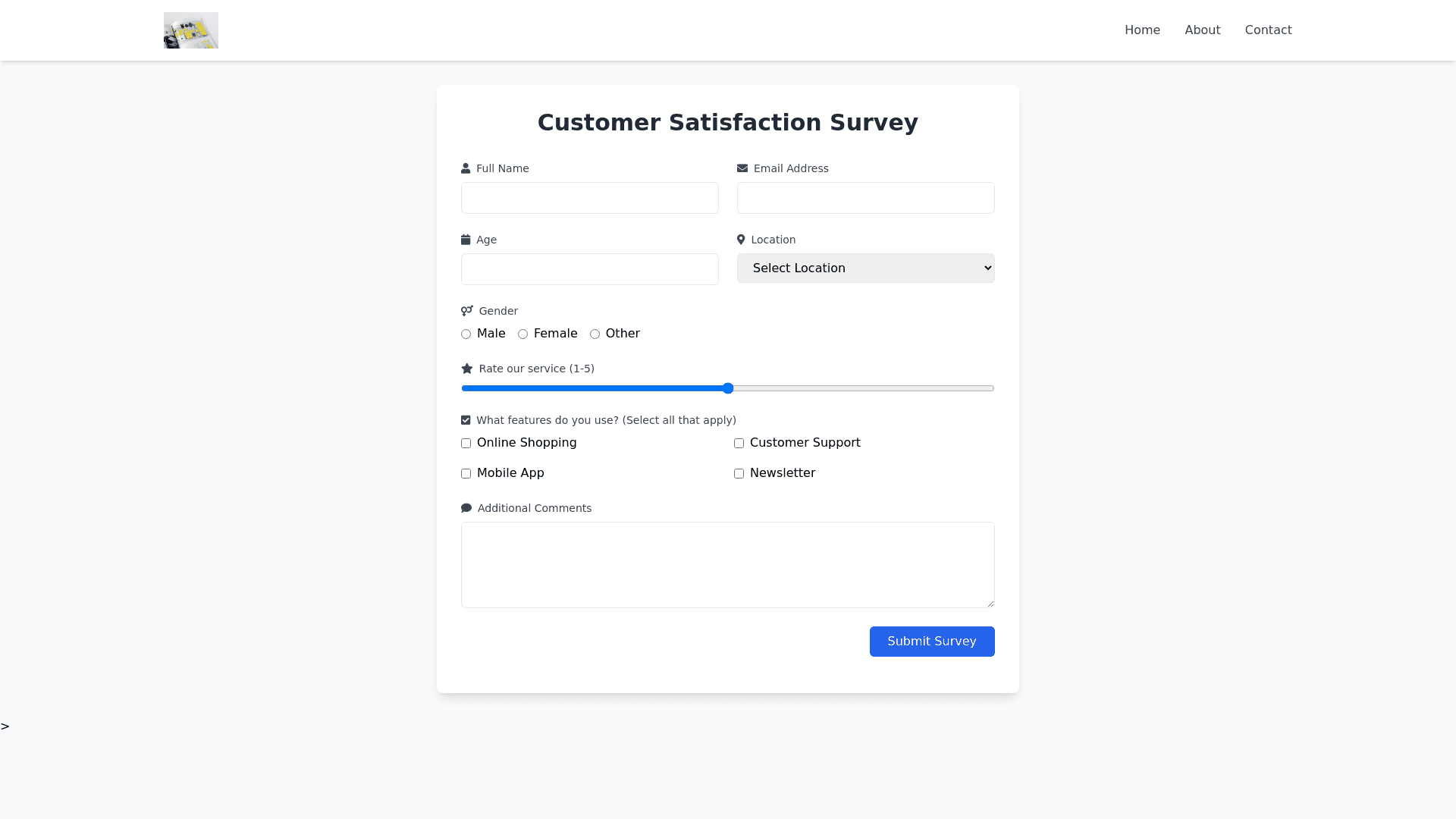The height and width of the screenshot is (819, 1456).
Task: Open the Select Location dropdown
Action: pos(865,268)
